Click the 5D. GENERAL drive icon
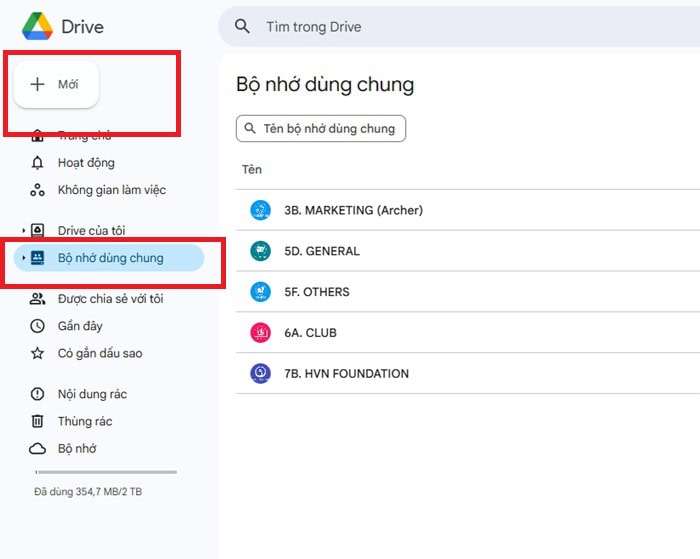The height and width of the screenshot is (559, 700). click(260, 251)
